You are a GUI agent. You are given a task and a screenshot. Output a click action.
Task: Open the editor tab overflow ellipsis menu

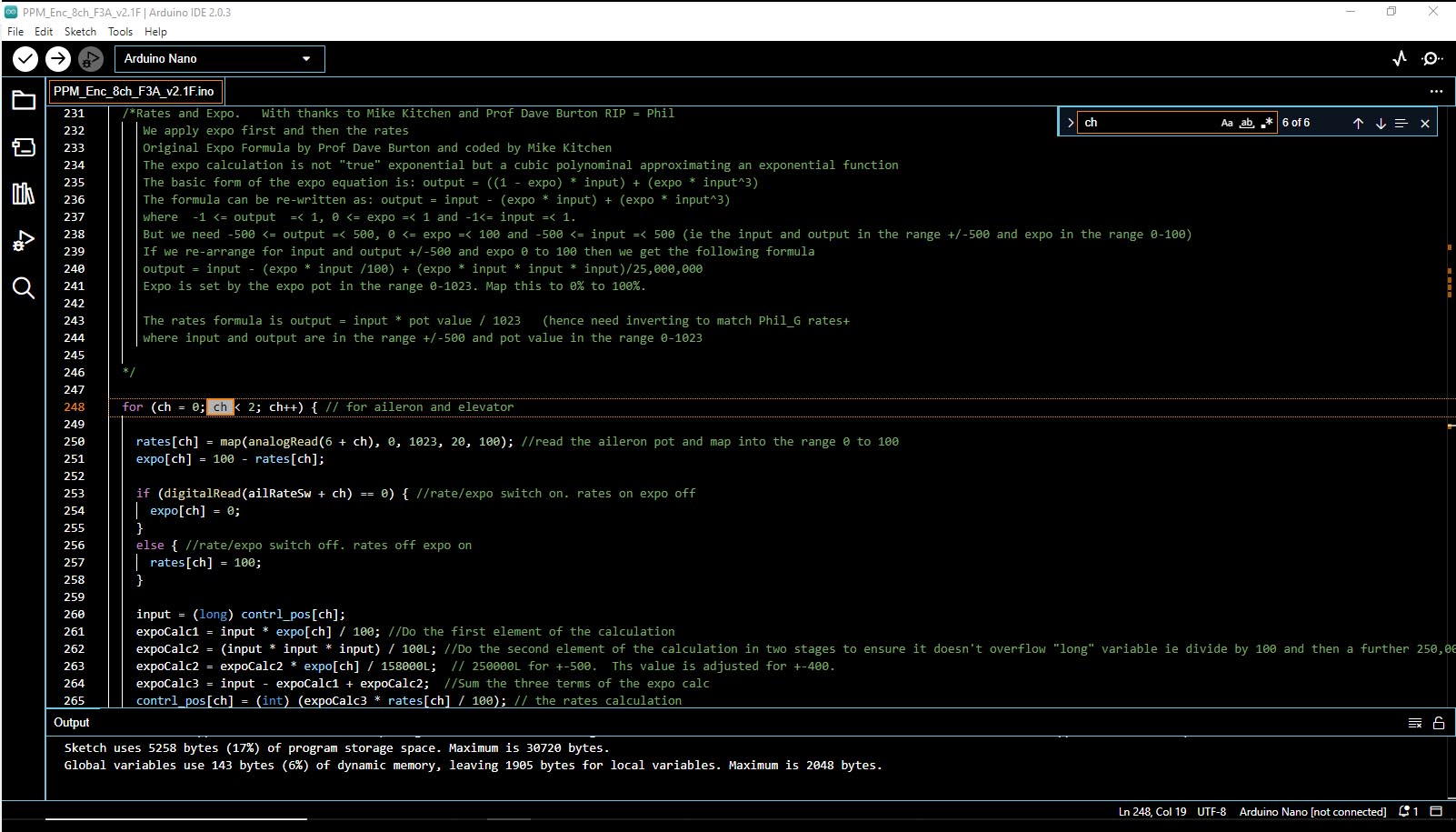pos(1436,91)
